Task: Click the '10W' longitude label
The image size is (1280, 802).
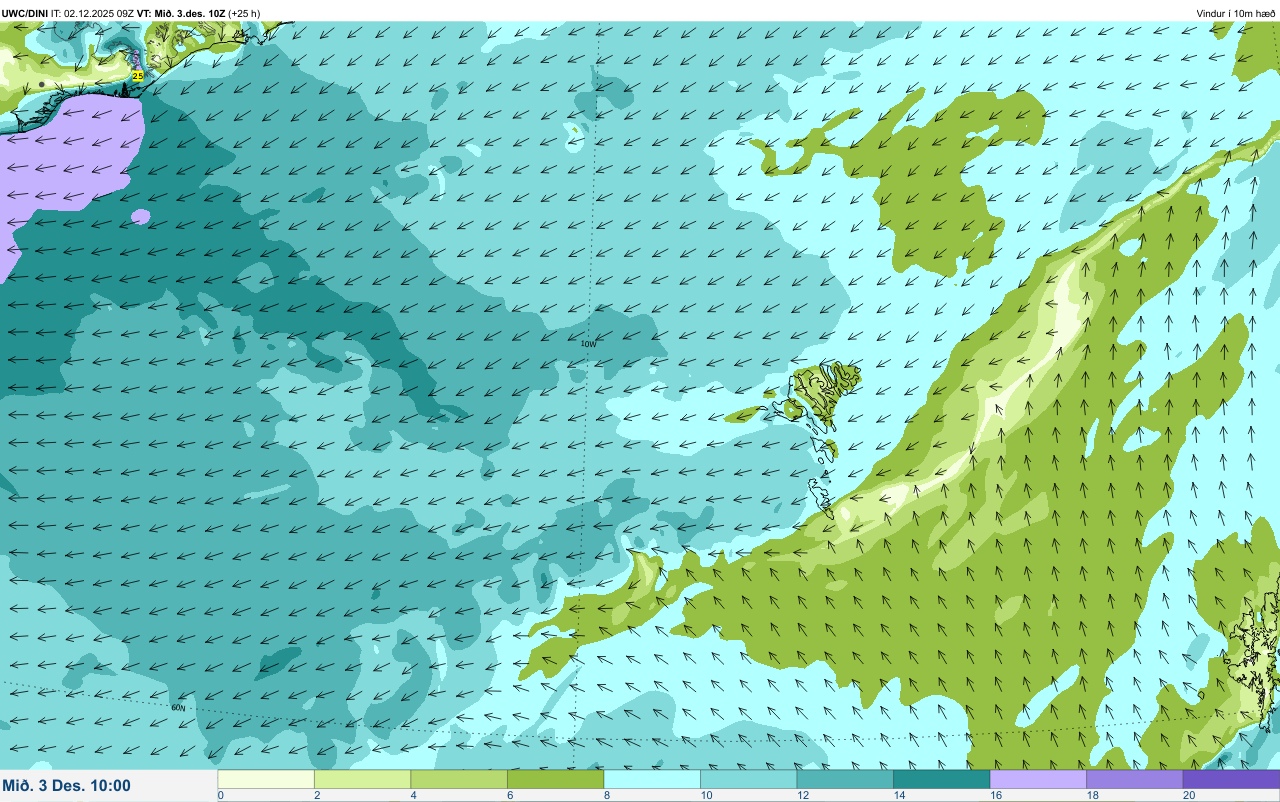Action: (x=589, y=344)
